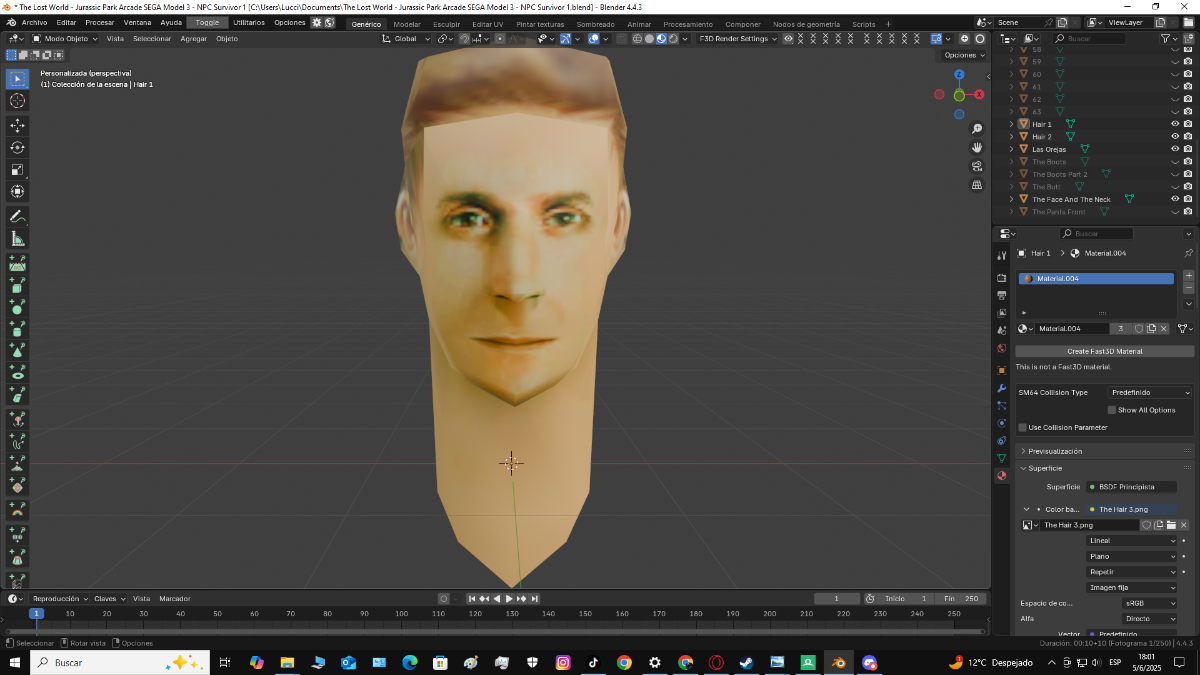This screenshot has height=675, width=1200.
Task: Hide Hair 1 in the viewport
Action: point(1175,124)
